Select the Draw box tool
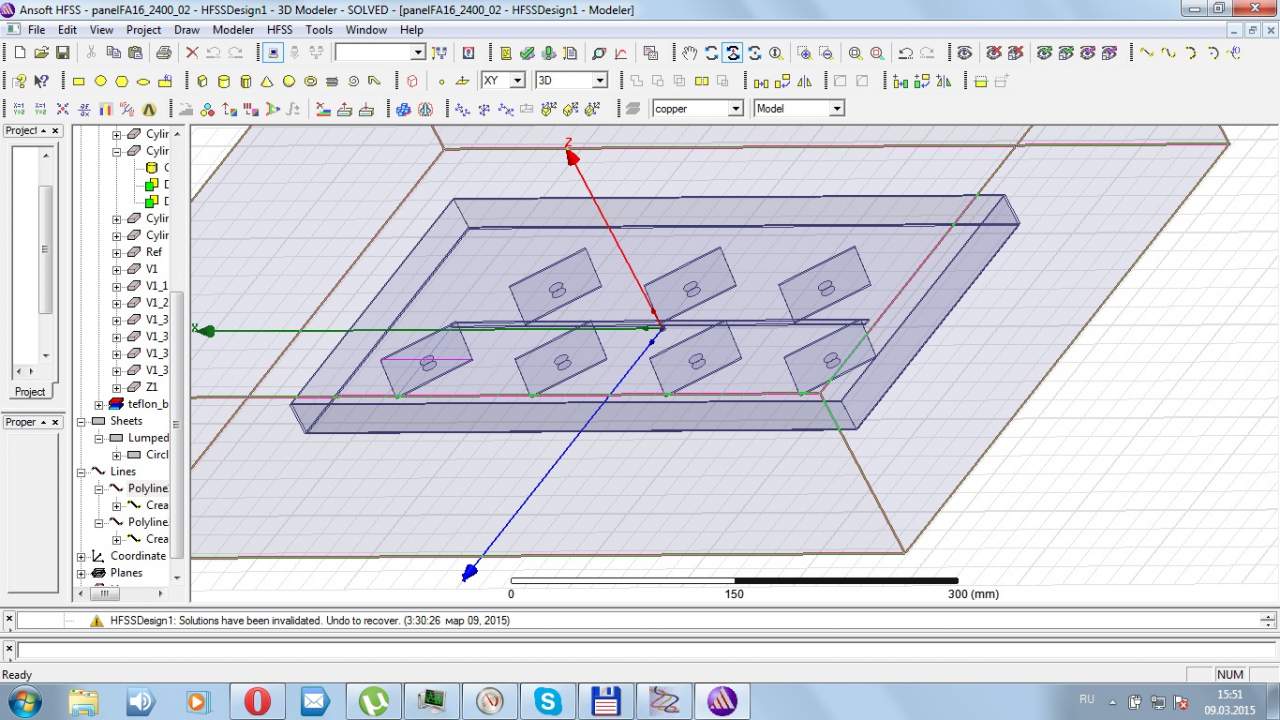 click(202, 81)
